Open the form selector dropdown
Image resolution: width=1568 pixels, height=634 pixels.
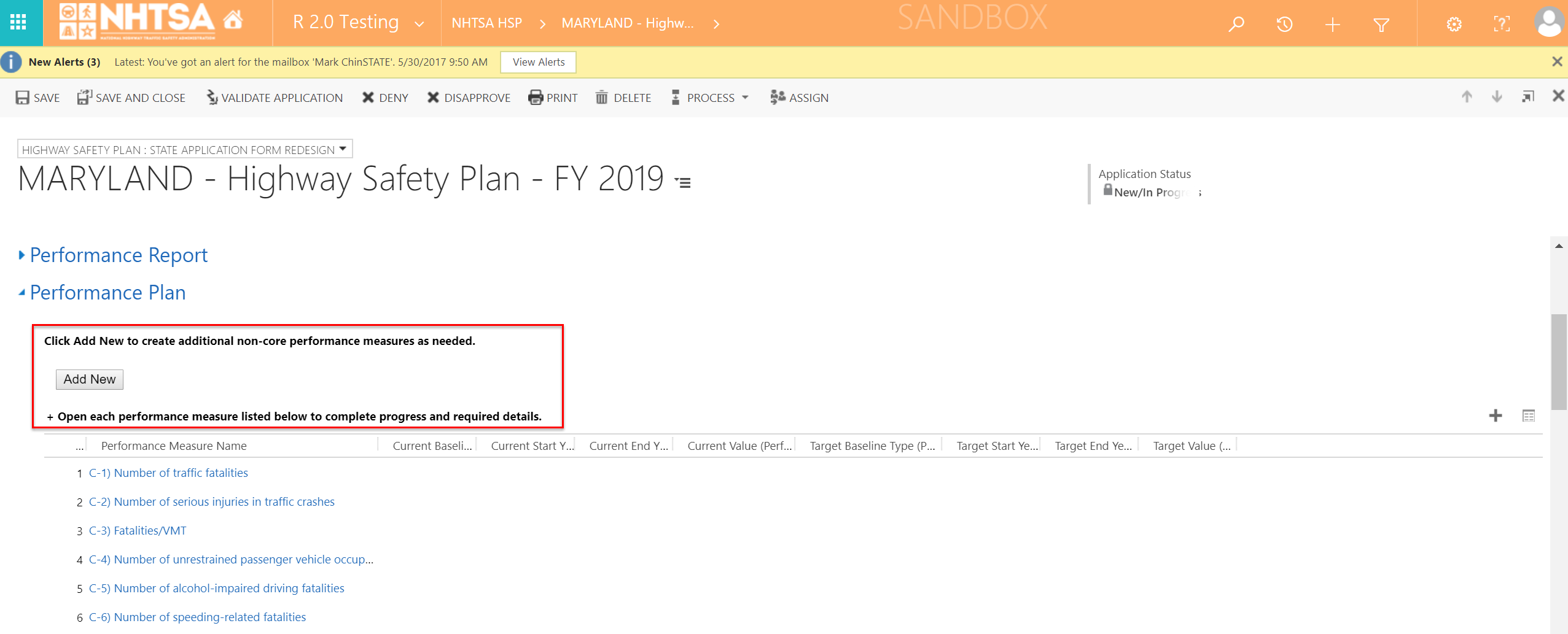click(x=184, y=149)
